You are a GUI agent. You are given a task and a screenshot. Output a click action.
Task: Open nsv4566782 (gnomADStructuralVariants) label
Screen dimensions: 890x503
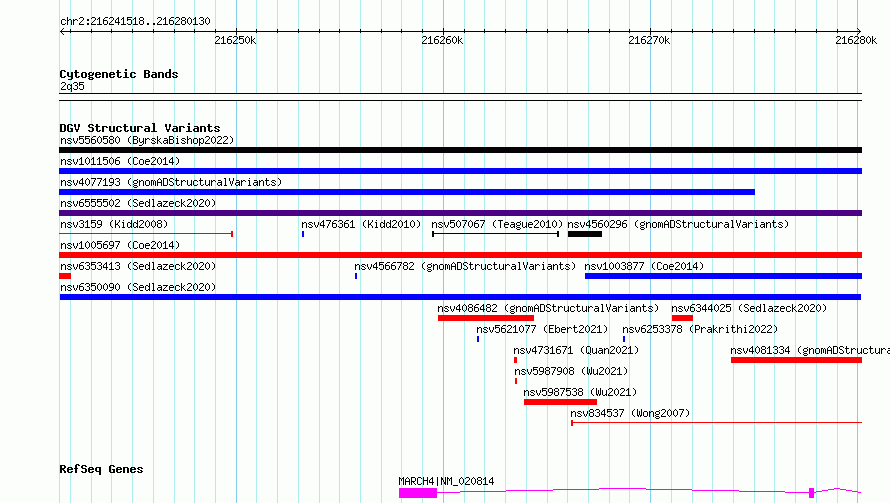click(x=465, y=266)
